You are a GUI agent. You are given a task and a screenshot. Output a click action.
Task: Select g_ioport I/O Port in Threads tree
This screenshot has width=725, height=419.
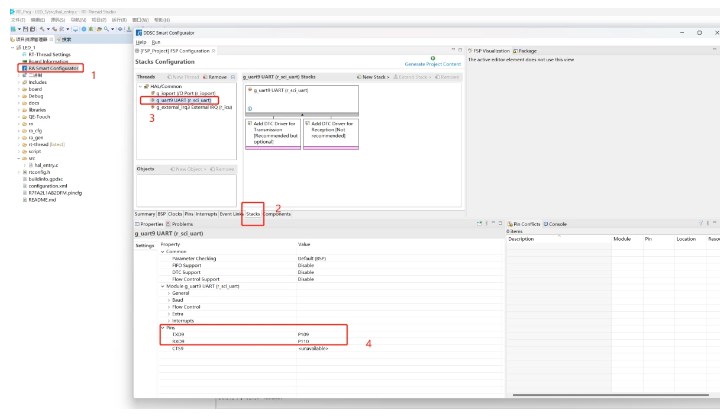tap(184, 93)
